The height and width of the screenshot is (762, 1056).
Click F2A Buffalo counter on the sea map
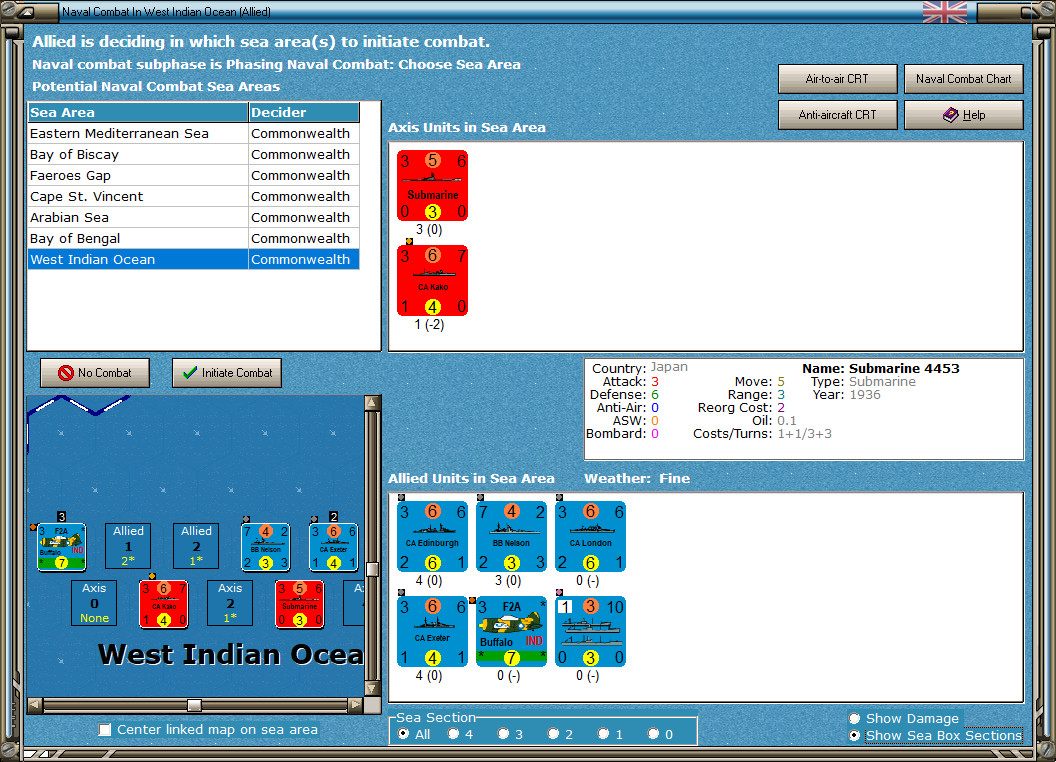pyautogui.click(x=61, y=546)
